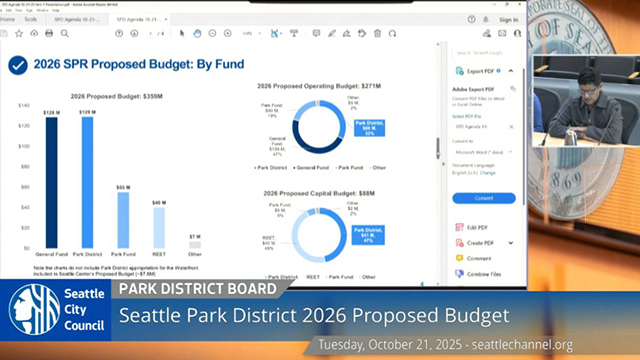Expand the fit page options arrow
This screenshot has width=640, height=360.
pyautogui.click(x=281, y=33)
